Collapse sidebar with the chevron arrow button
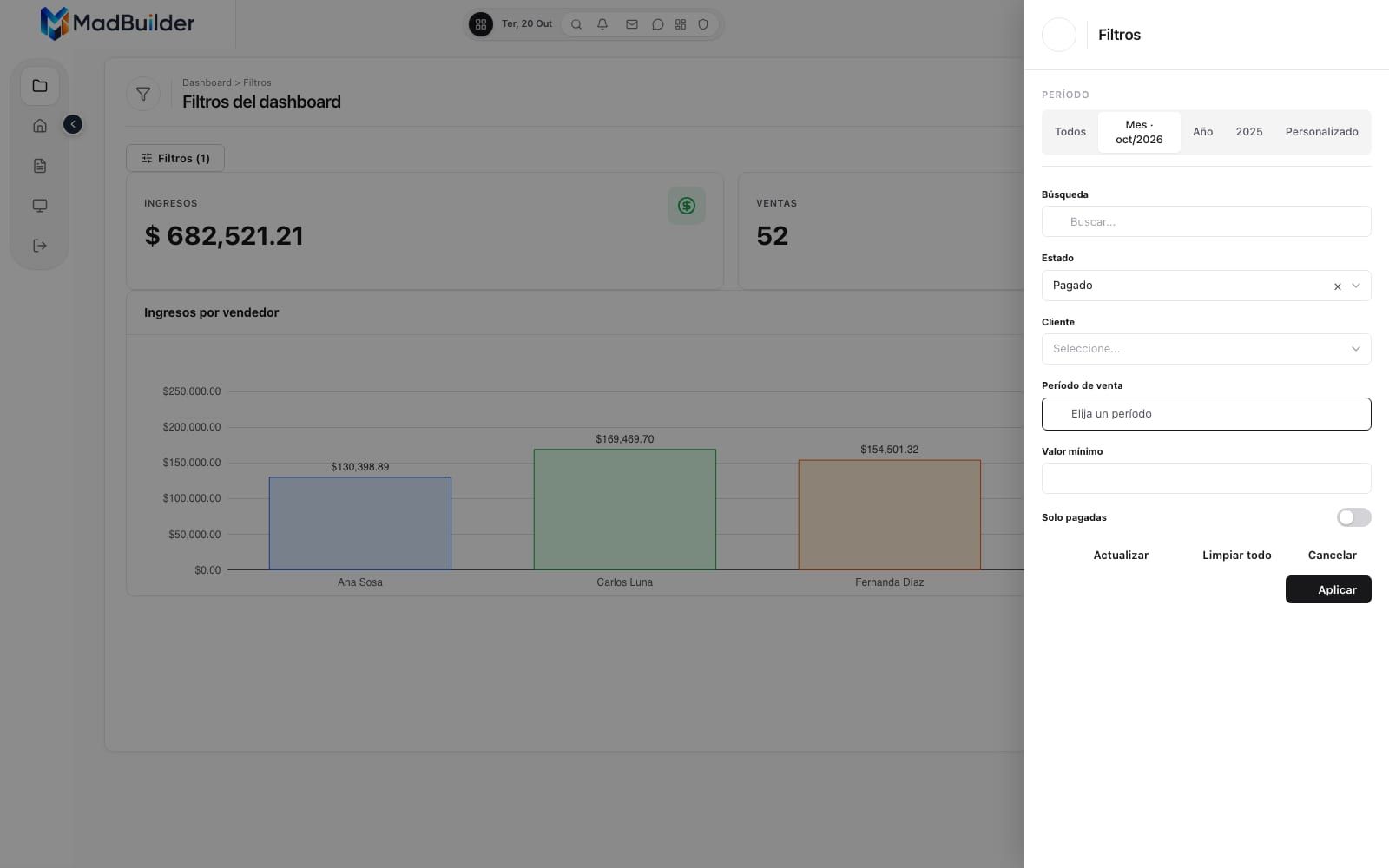This screenshot has width=1389, height=868. coord(73,125)
